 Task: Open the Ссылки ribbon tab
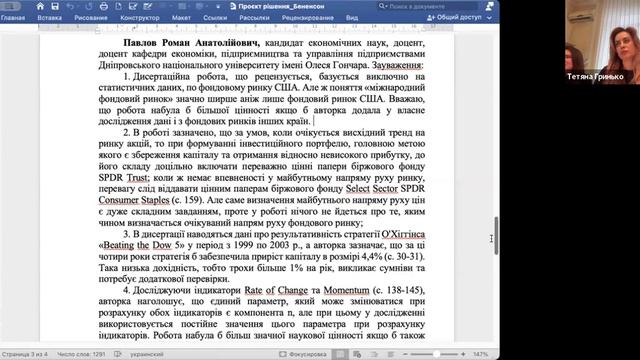pyautogui.click(x=215, y=18)
